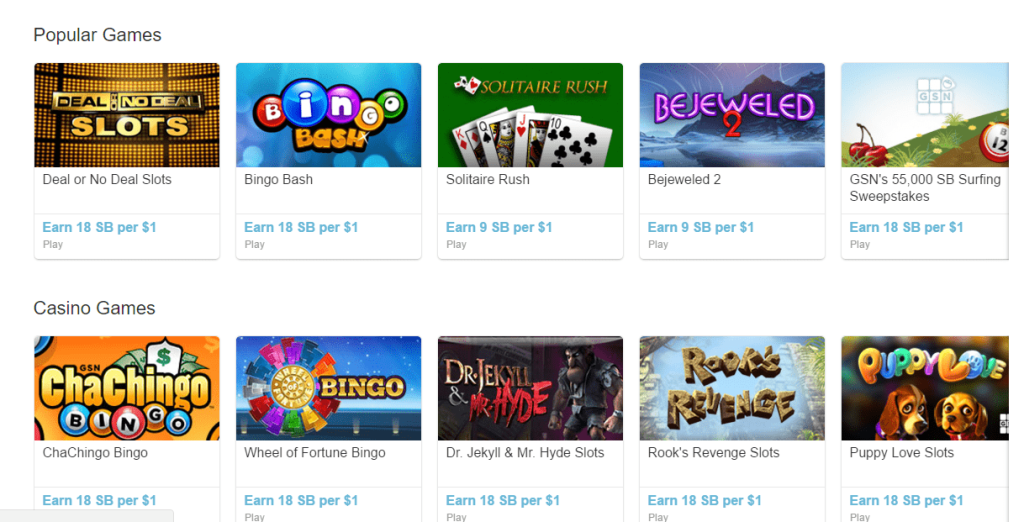This screenshot has width=1024, height=522.
Task: Click the GSN Surfing Sweepstakes cherry image
Action: point(925,115)
